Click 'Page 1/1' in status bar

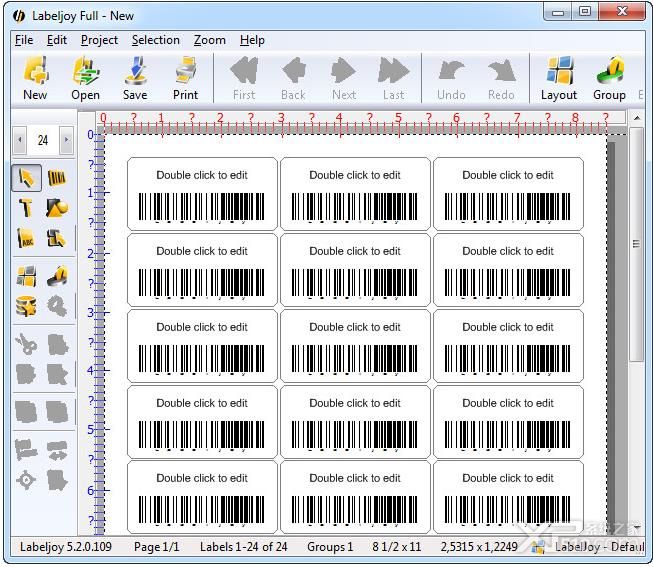pyautogui.click(x=157, y=547)
